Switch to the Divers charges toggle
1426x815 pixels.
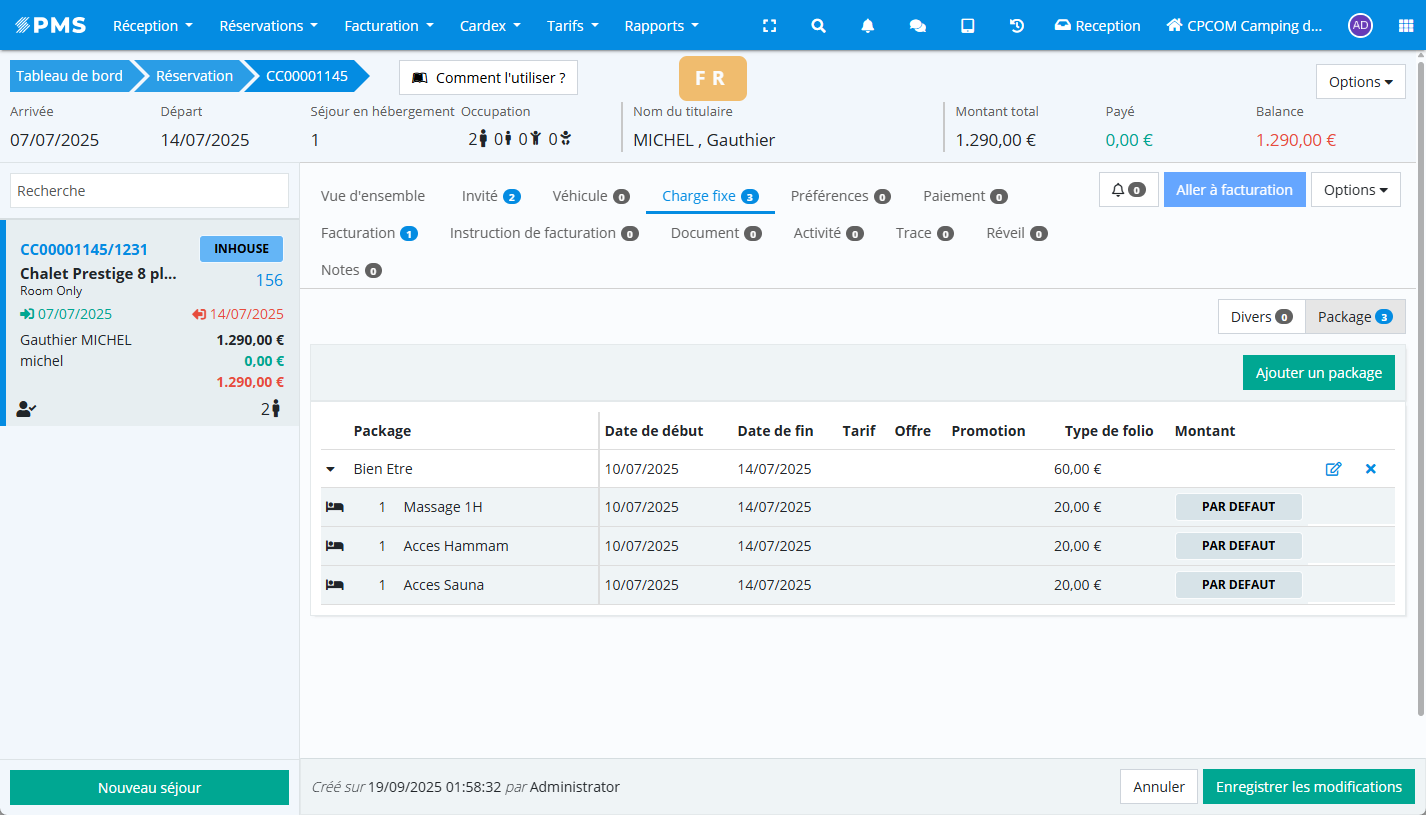click(x=1261, y=317)
